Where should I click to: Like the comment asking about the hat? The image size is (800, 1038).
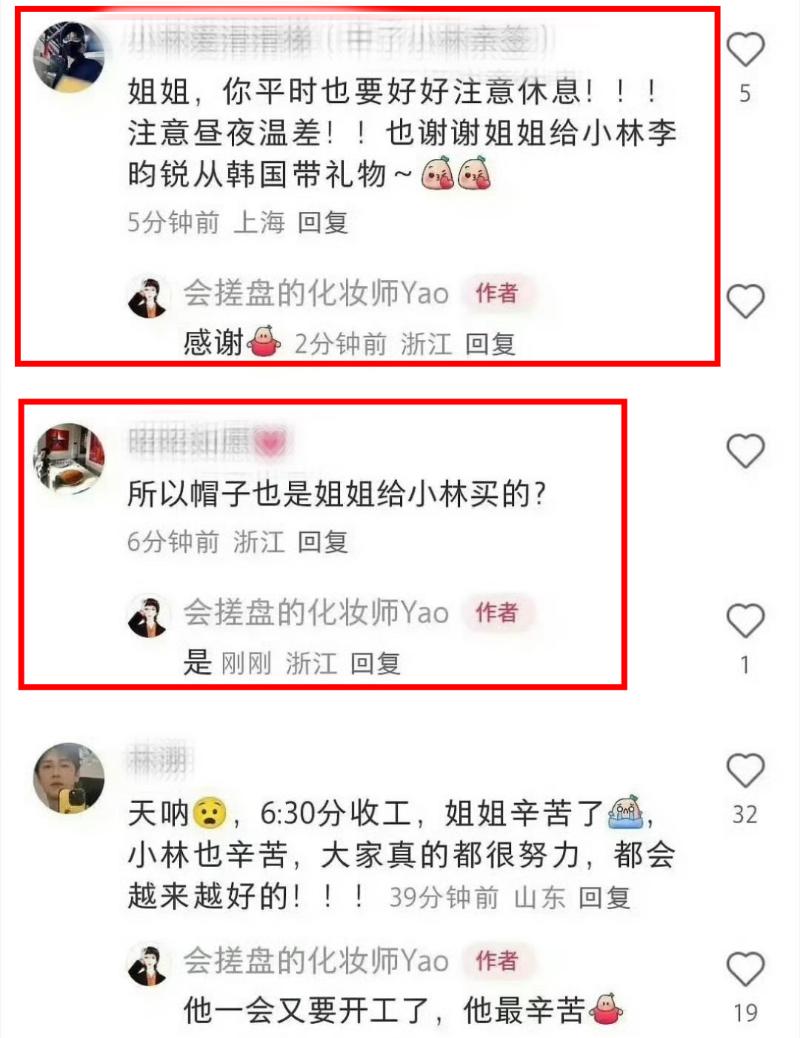point(746,451)
